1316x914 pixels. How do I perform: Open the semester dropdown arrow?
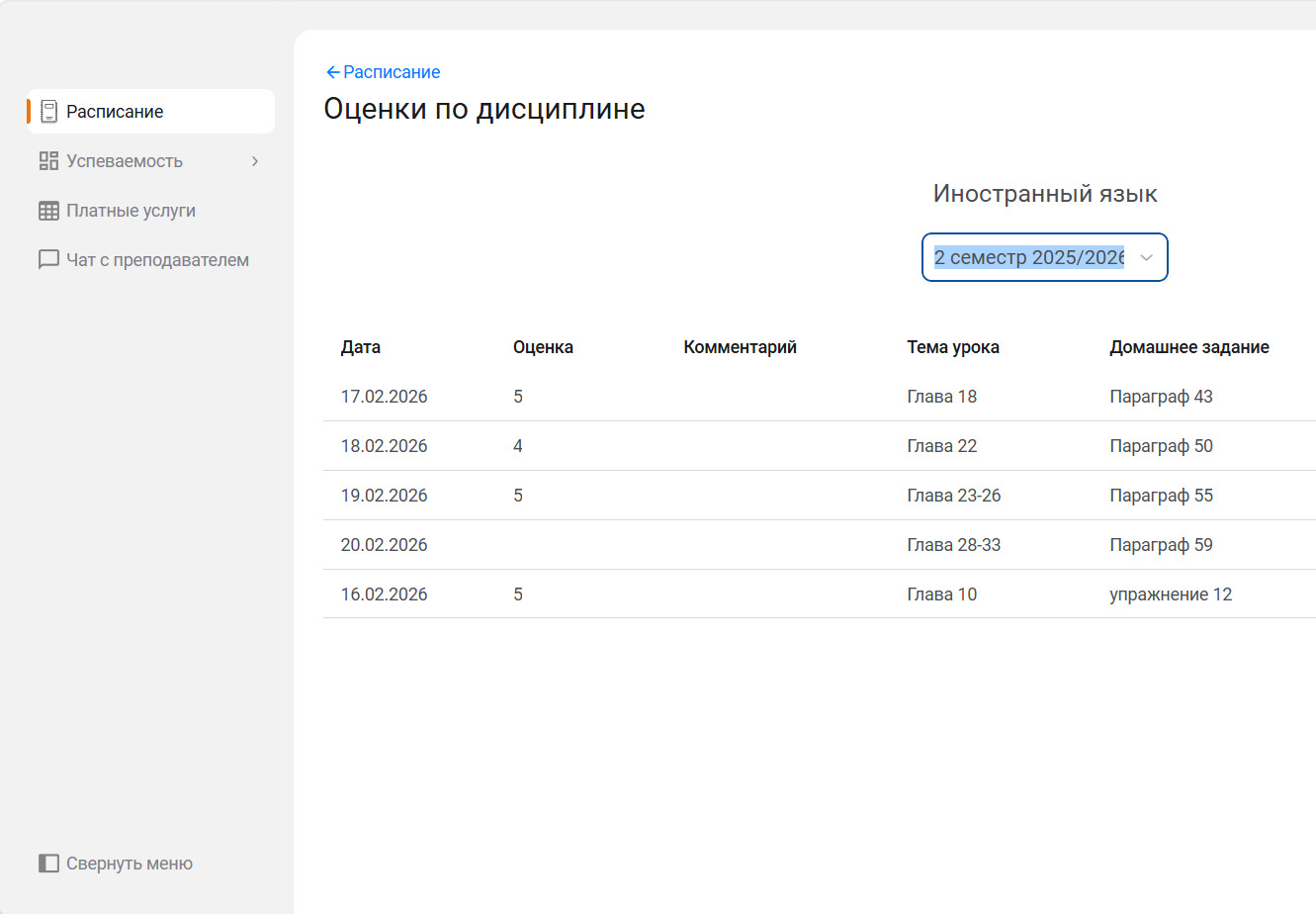[x=1147, y=257]
